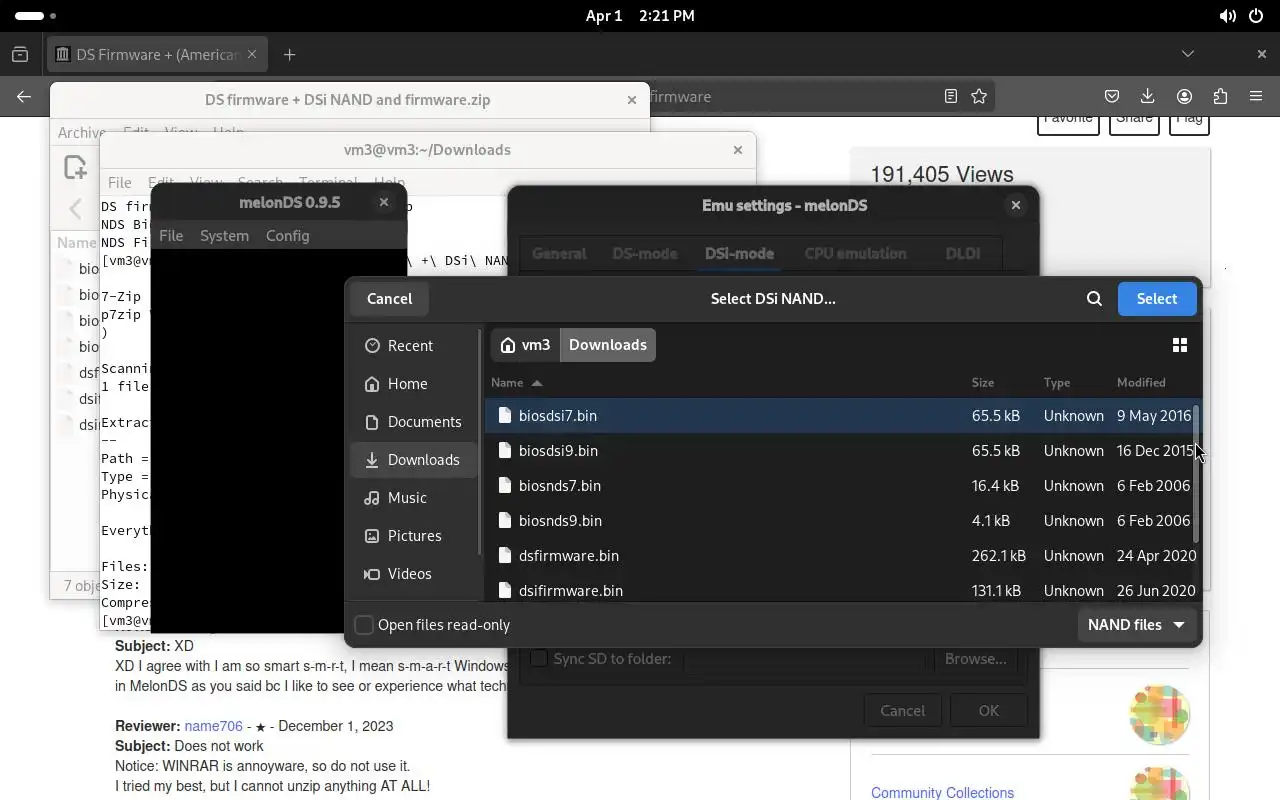Open browser downloads arrow icon
This screenshot has width=1280, height=800.
coord(1148,96)
